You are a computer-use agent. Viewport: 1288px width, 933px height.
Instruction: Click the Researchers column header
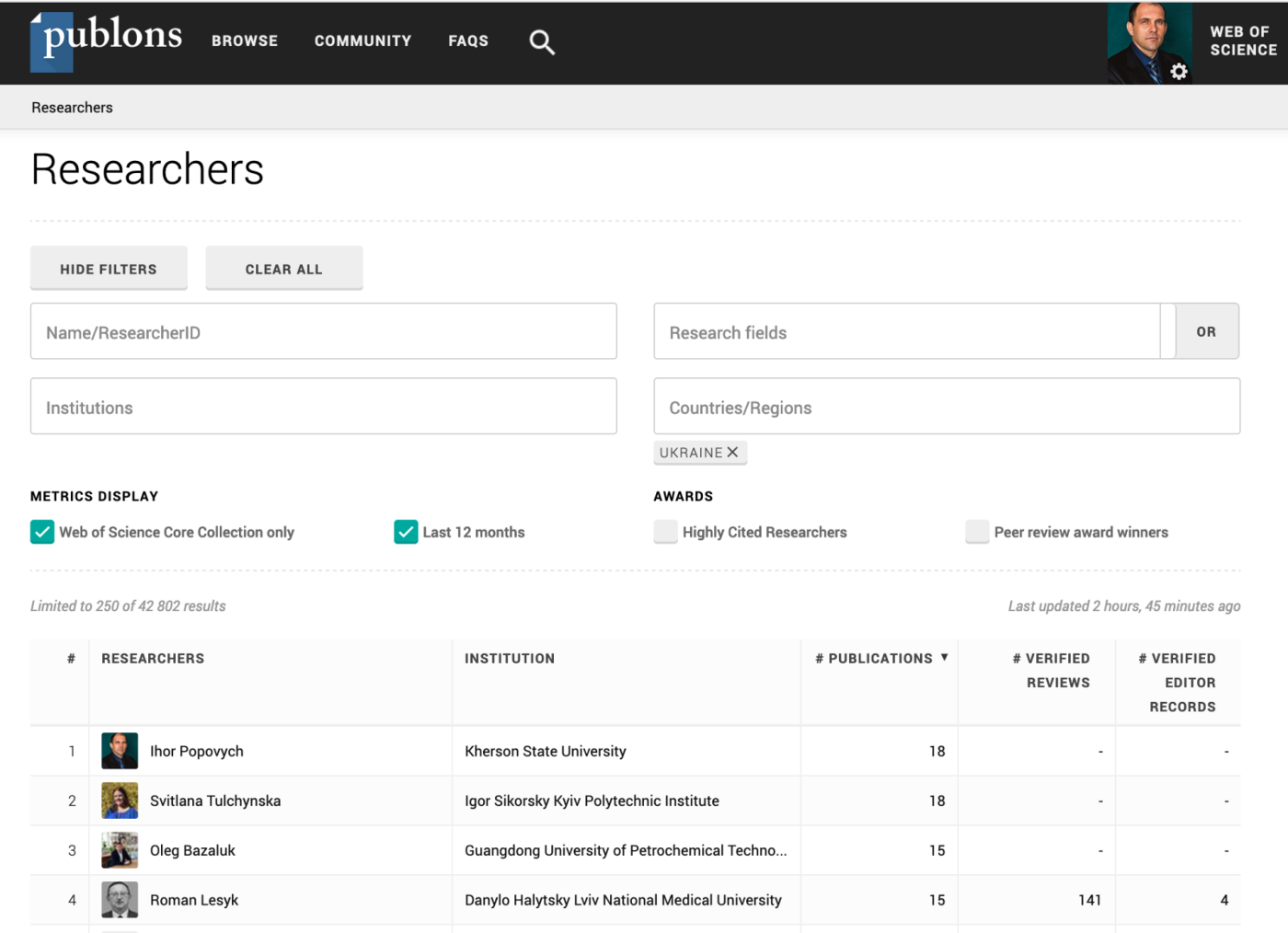pos(153,659)
